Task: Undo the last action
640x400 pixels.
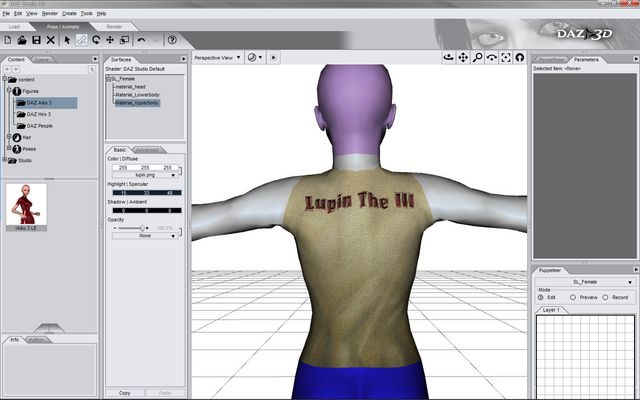Action: pos(141,40)
